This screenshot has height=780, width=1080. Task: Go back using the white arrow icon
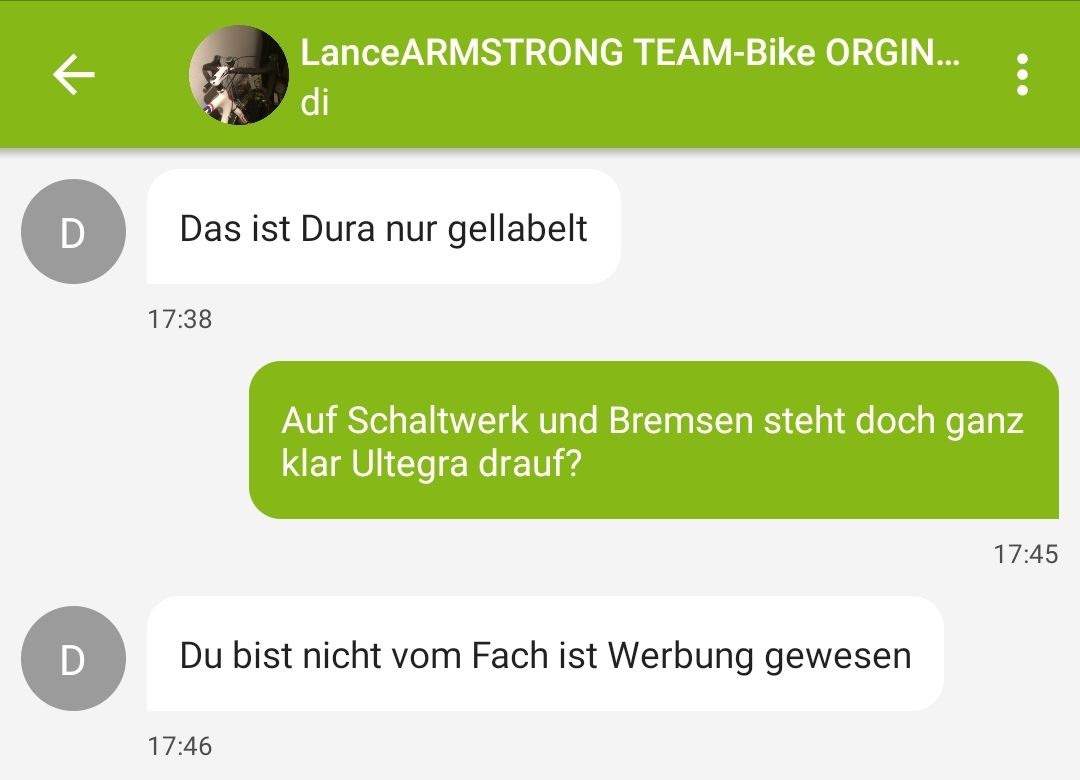click(x=74, y=74)
